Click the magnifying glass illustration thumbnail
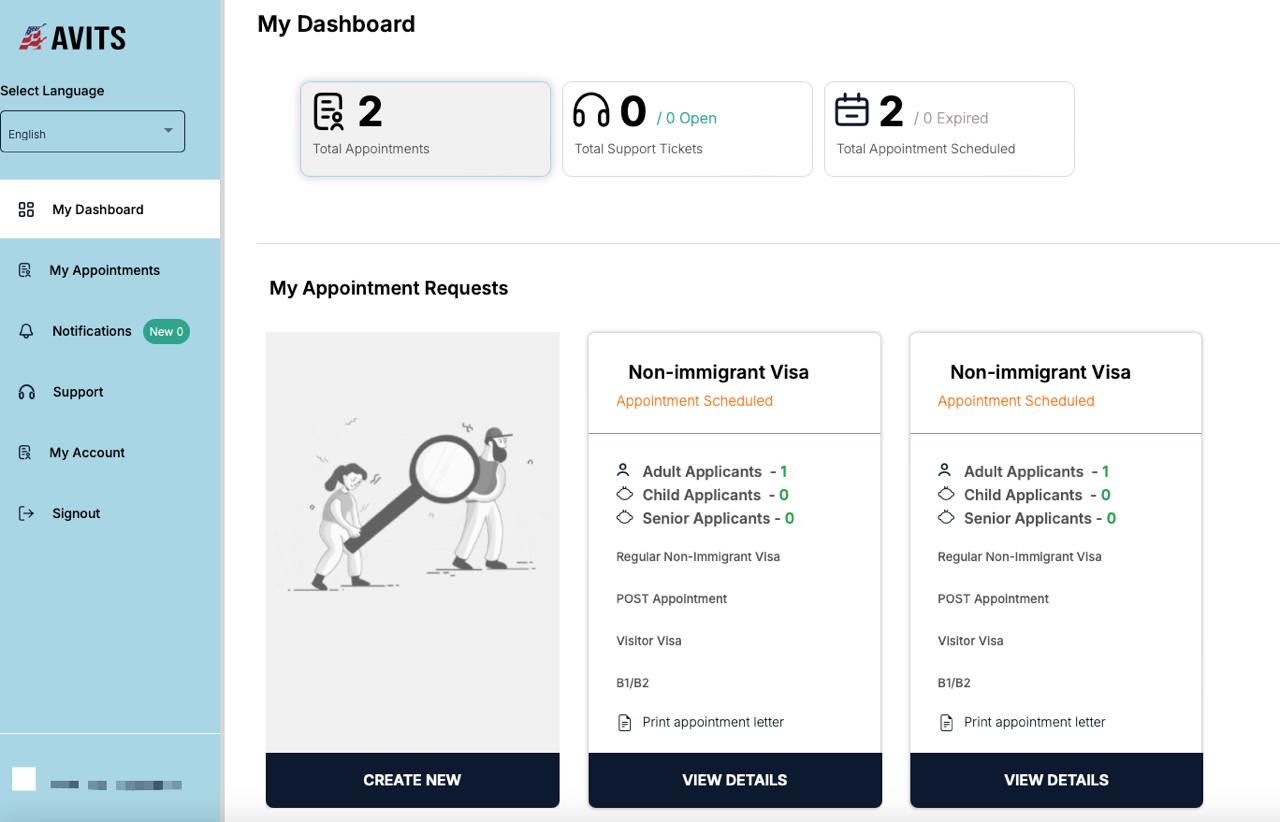1280x822 pixels. point(412,500)
